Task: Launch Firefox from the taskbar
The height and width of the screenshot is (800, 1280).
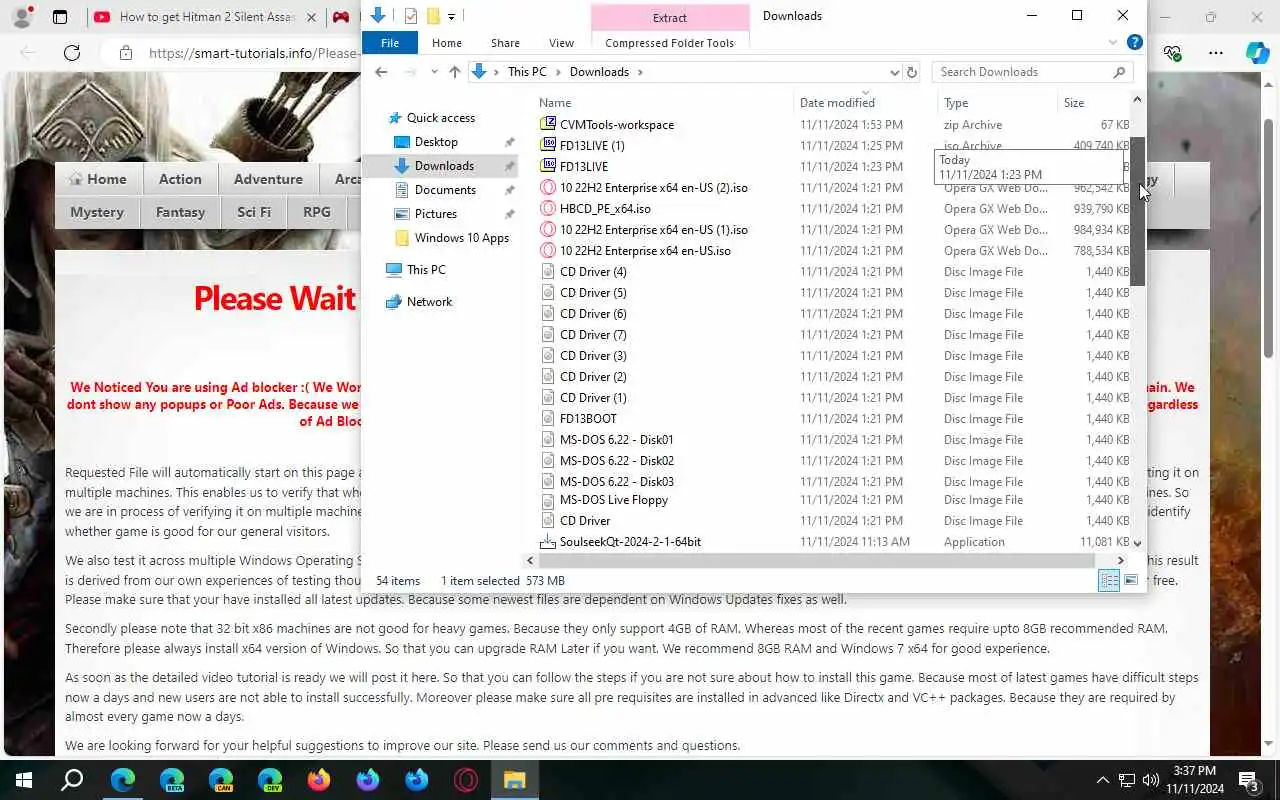Action: pyautogui.click(x=319, y=780)
